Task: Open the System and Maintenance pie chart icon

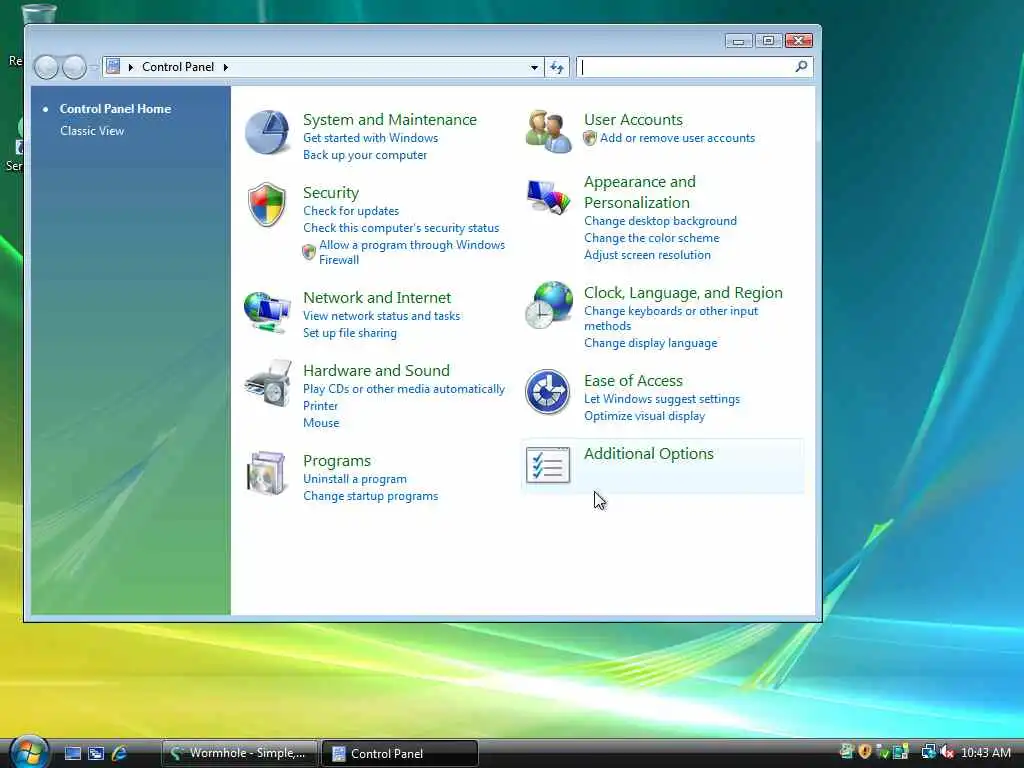Action: pos(267,132)
